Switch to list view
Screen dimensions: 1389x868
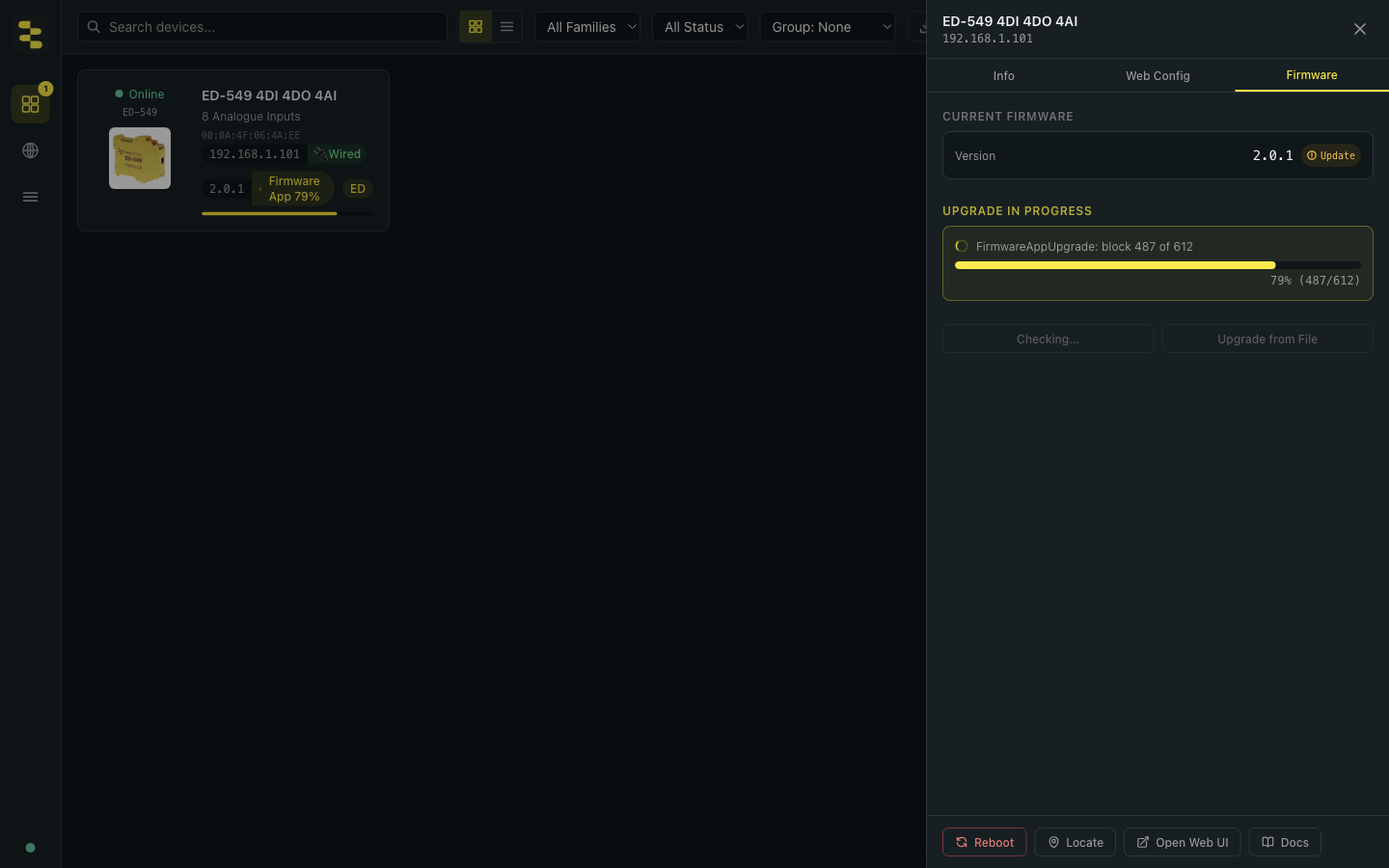pos(506,27)
